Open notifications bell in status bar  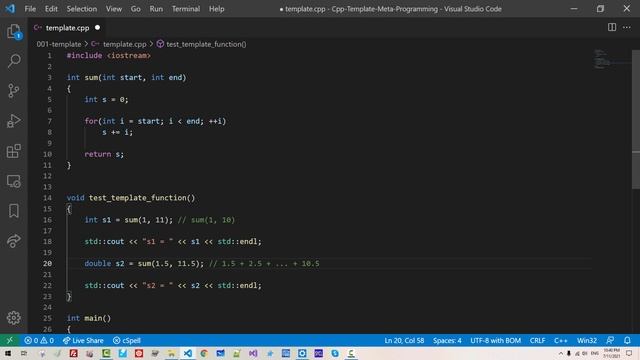pyautogui.click(x=627, y=340)
